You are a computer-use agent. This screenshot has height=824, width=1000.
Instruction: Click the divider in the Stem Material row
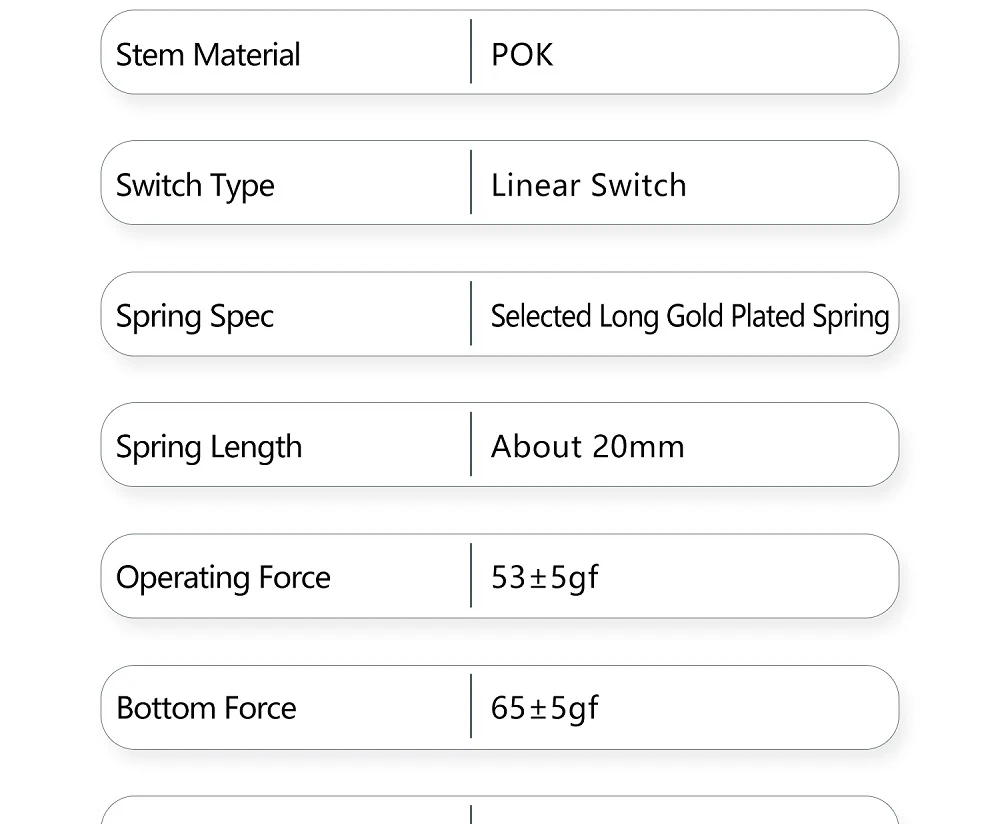coord(471,52)
